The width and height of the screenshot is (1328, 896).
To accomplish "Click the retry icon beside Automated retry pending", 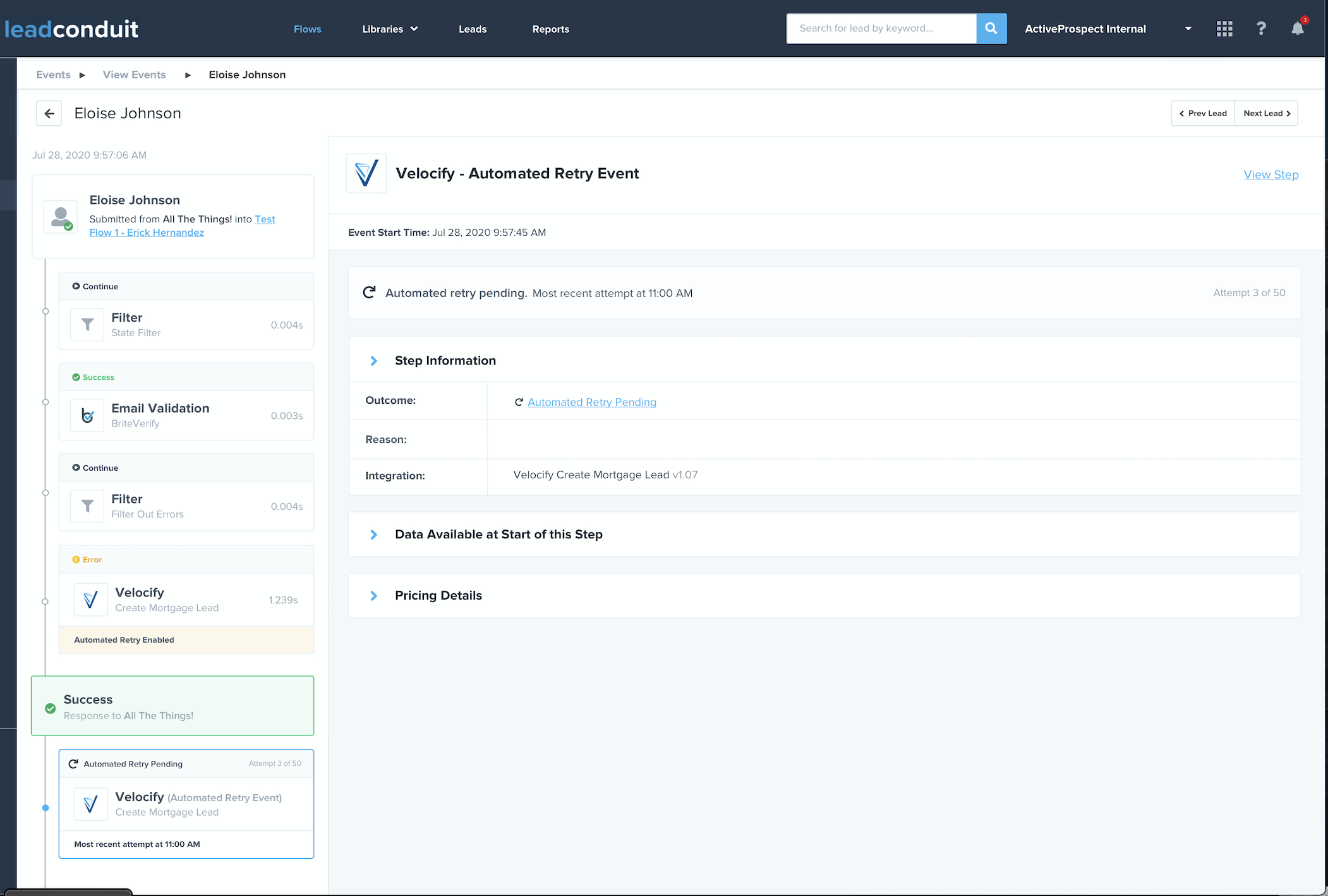I will [x=369, y=293].
